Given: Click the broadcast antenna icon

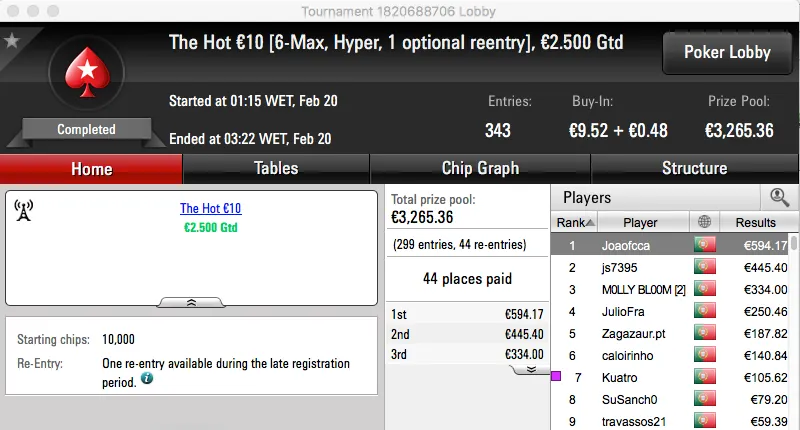Looking at the screenshot, I should click(x=25, y=210).
